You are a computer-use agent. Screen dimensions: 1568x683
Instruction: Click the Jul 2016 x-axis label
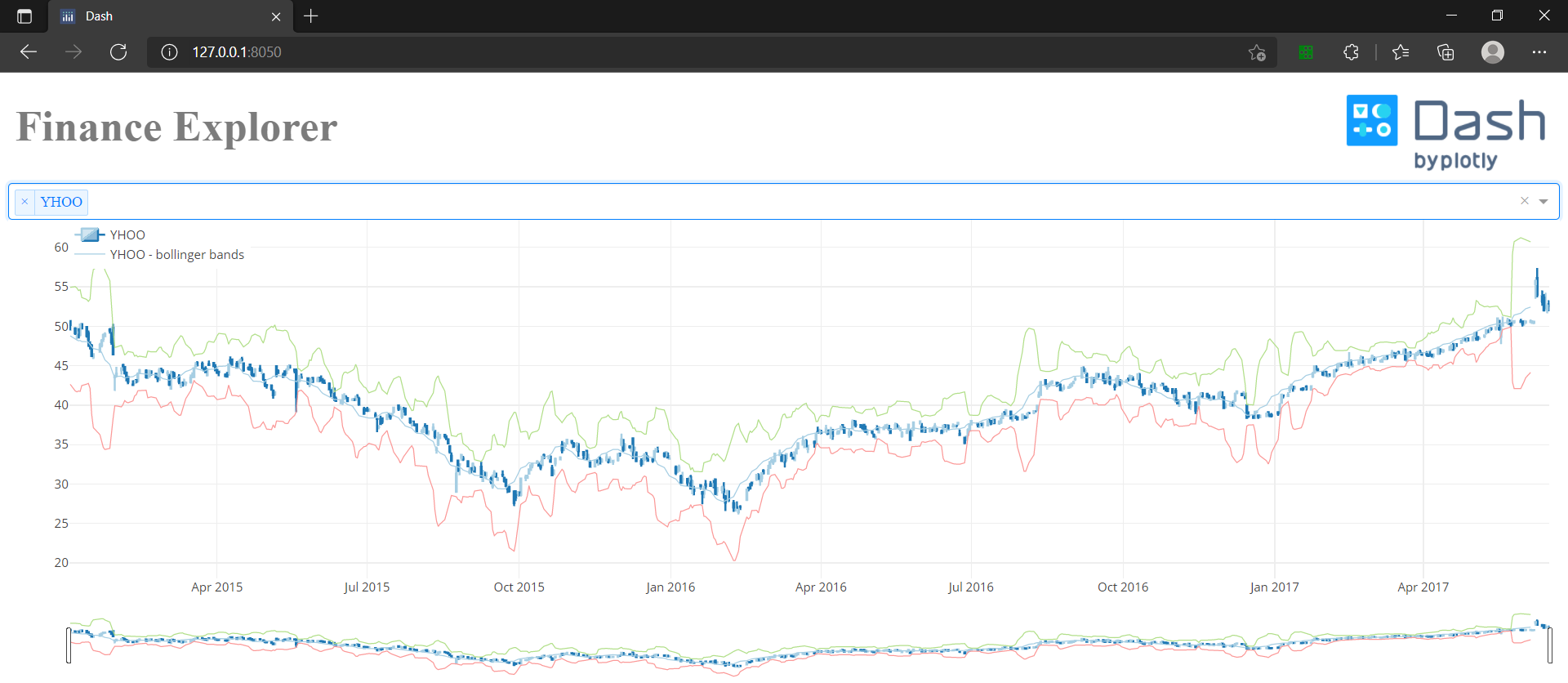(x=971, y=587)
